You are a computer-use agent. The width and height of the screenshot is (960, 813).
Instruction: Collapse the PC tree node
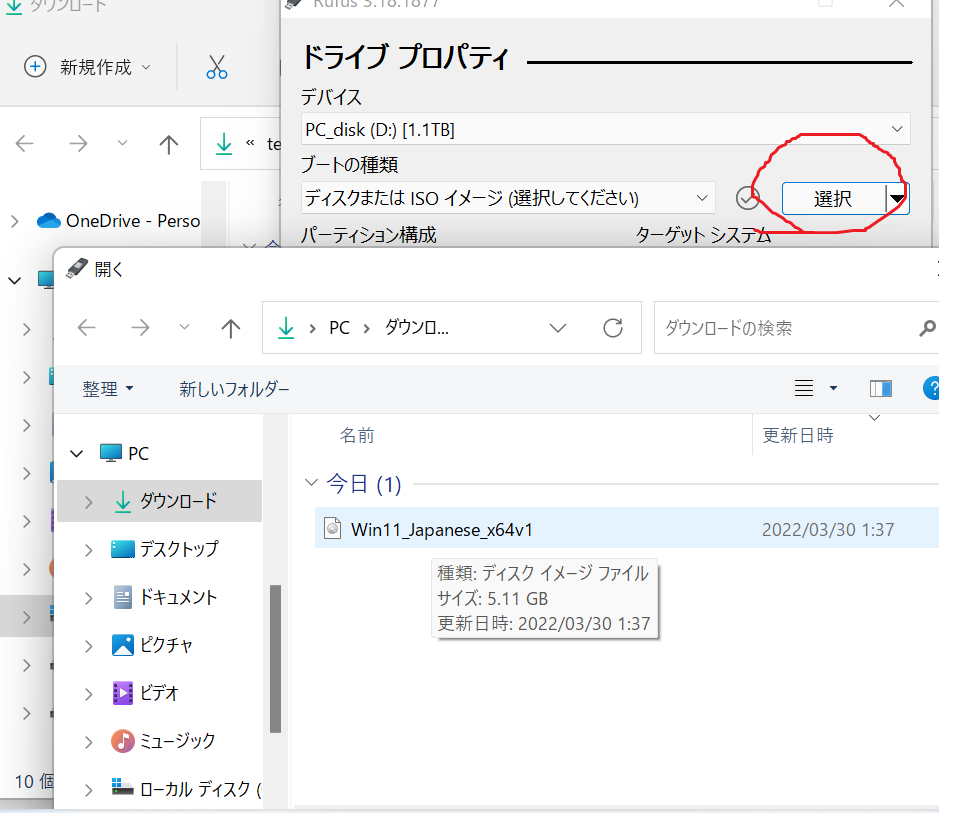point(77,454)
